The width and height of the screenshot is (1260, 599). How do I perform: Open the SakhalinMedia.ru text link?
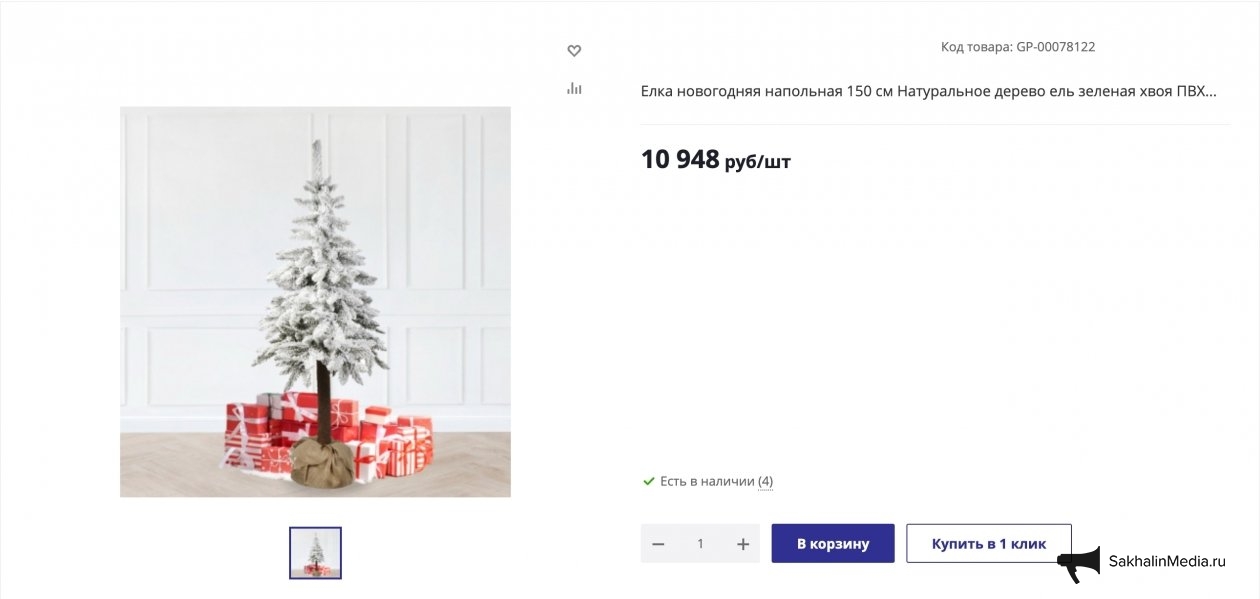coord(1166,562)
